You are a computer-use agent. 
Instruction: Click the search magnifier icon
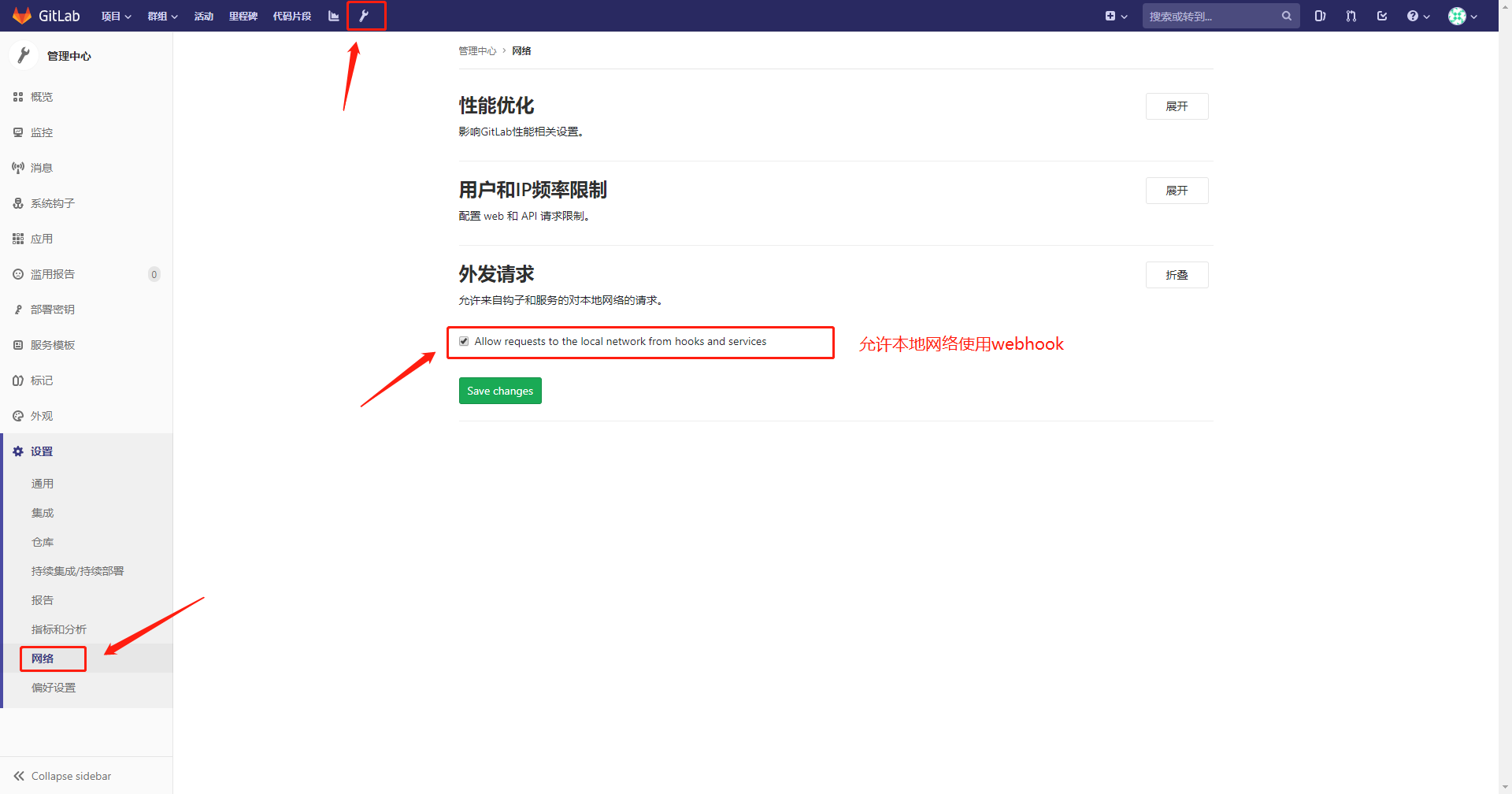1286,16
